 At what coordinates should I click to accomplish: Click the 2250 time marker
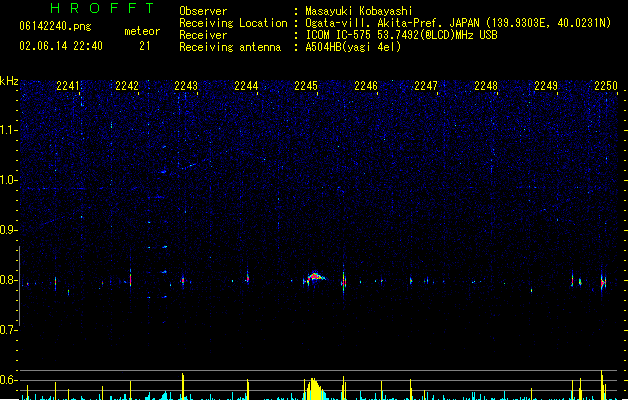point(606,86)
